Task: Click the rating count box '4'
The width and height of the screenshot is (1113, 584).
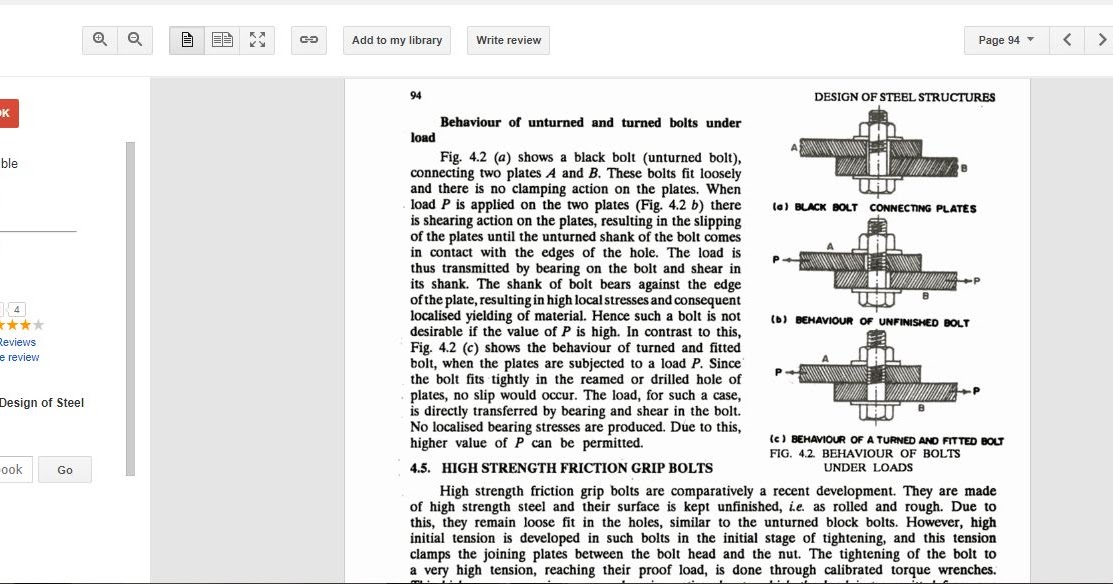Action: point(16,309)
